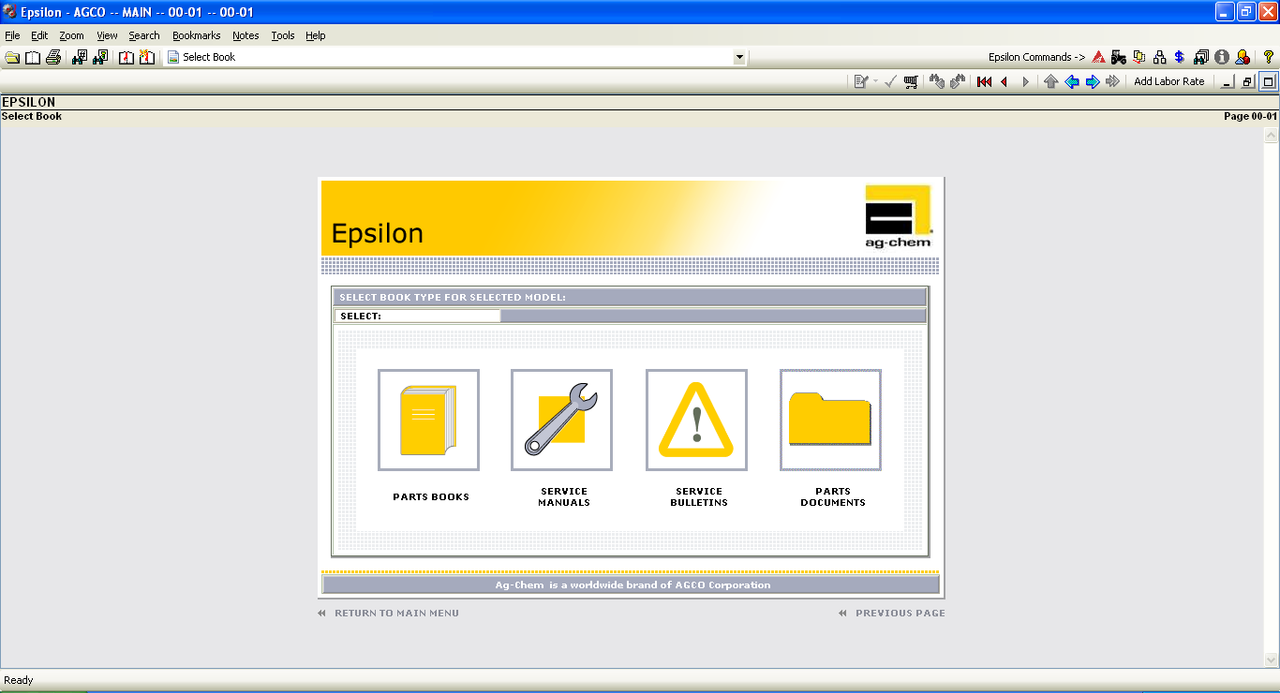Click the stacked pages binoculars icon
This screenshot has width=1280, height=693.
coord(1201,57)
